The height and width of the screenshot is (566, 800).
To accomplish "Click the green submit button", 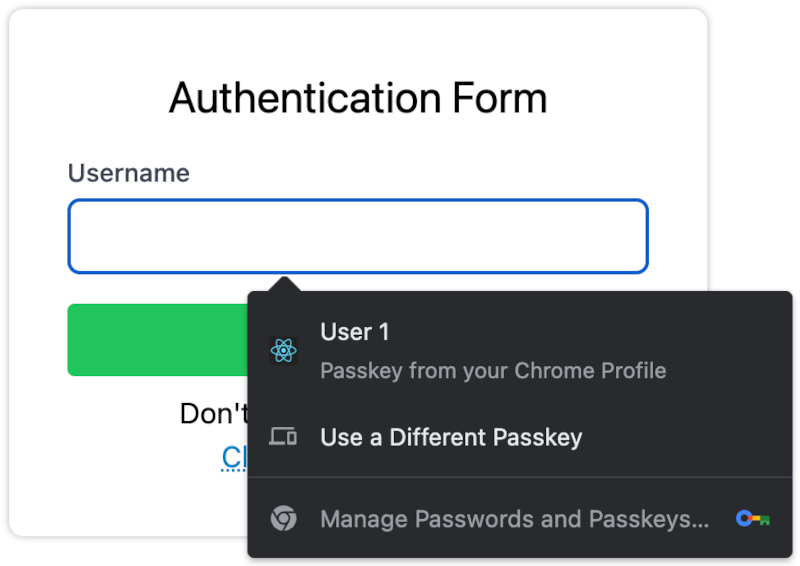I will pyautogui.click(x=158, y=340).
